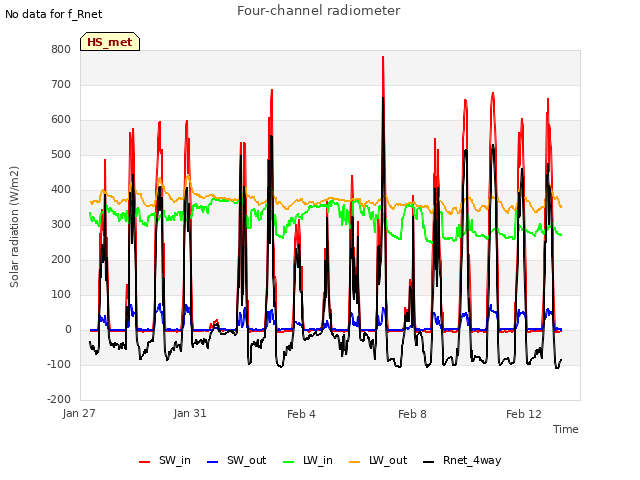The width and height of the screenshot is (640, 480).
Task: Click the 200 y-axis tick label
Action: click(61, 260)
